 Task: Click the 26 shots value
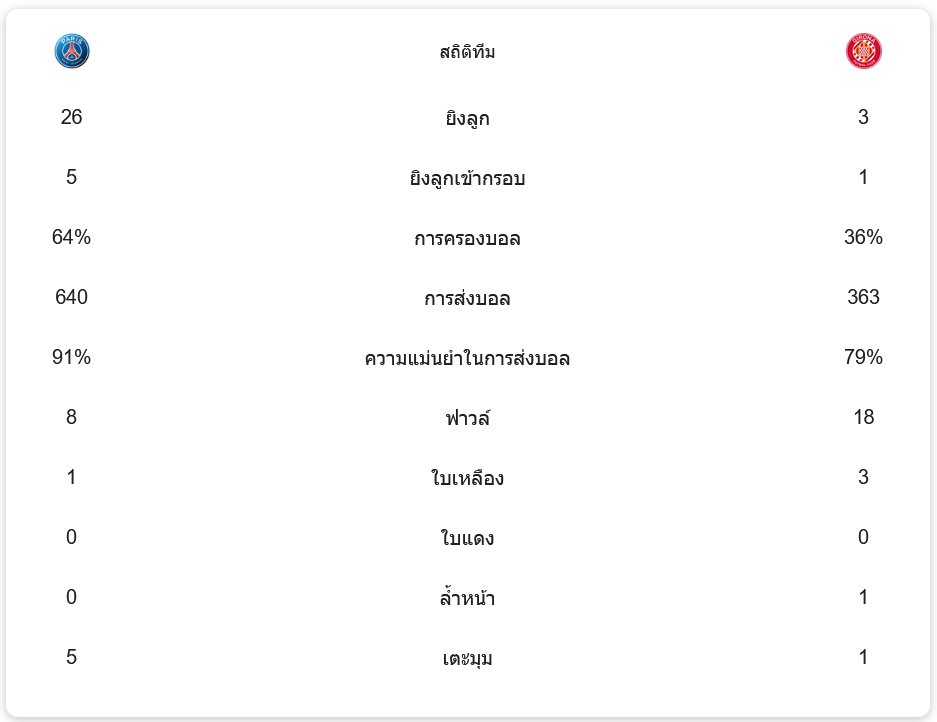(x=72, y=117)
